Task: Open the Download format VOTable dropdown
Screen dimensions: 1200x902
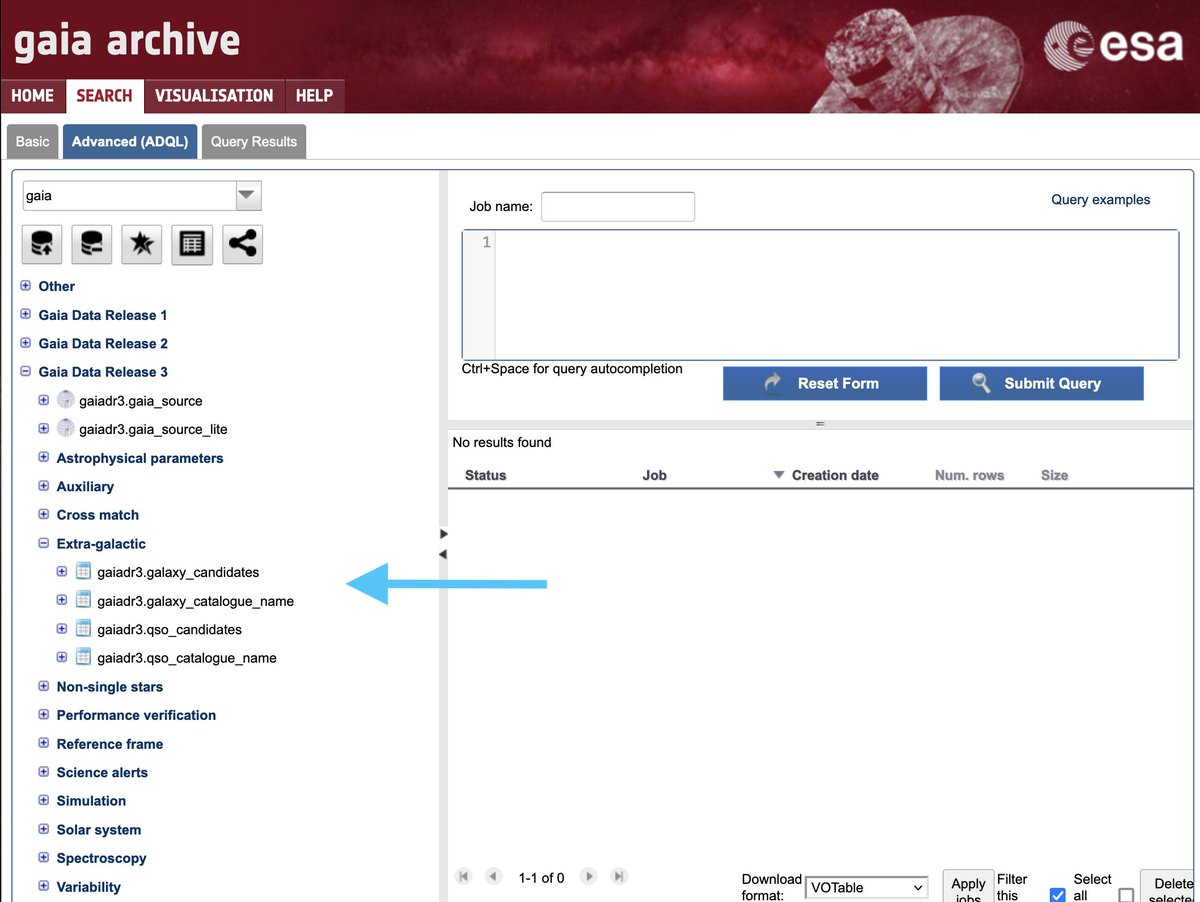Action: pos(866,887)
